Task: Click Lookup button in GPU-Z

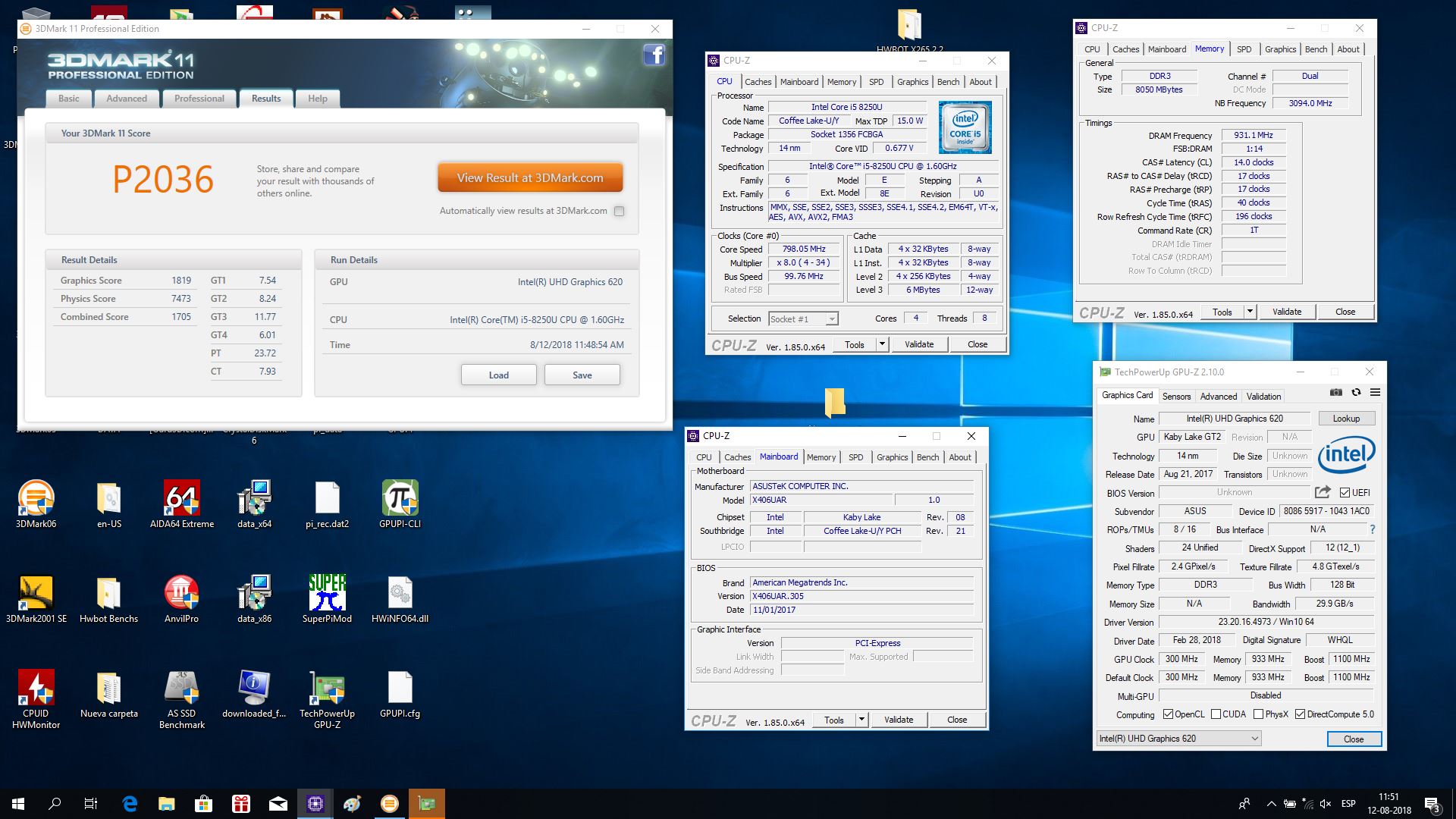Action: pos(1346,419)
